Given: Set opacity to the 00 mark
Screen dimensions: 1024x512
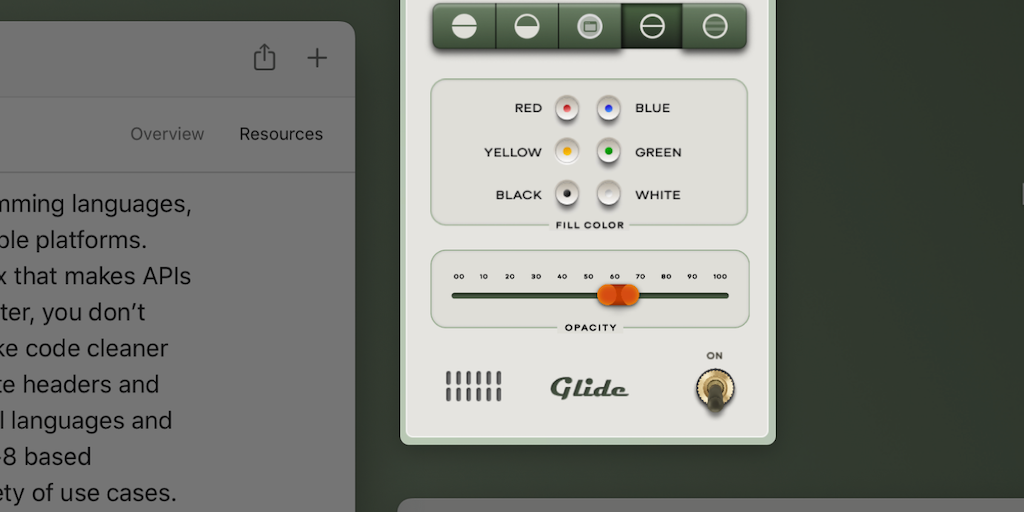Looking at the screenshot, I should [459, 277].
